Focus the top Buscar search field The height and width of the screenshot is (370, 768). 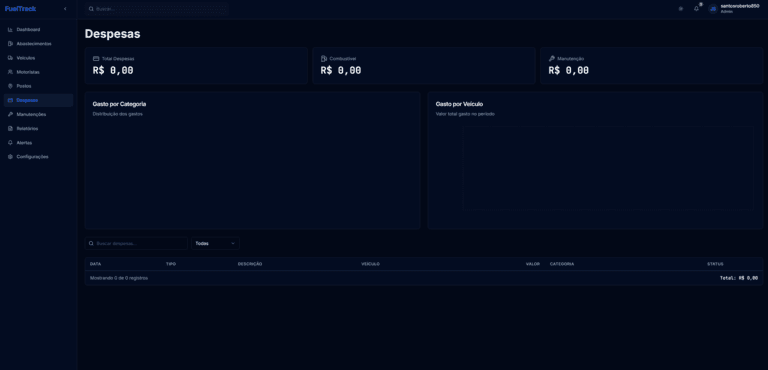click(x=156, y=9)
